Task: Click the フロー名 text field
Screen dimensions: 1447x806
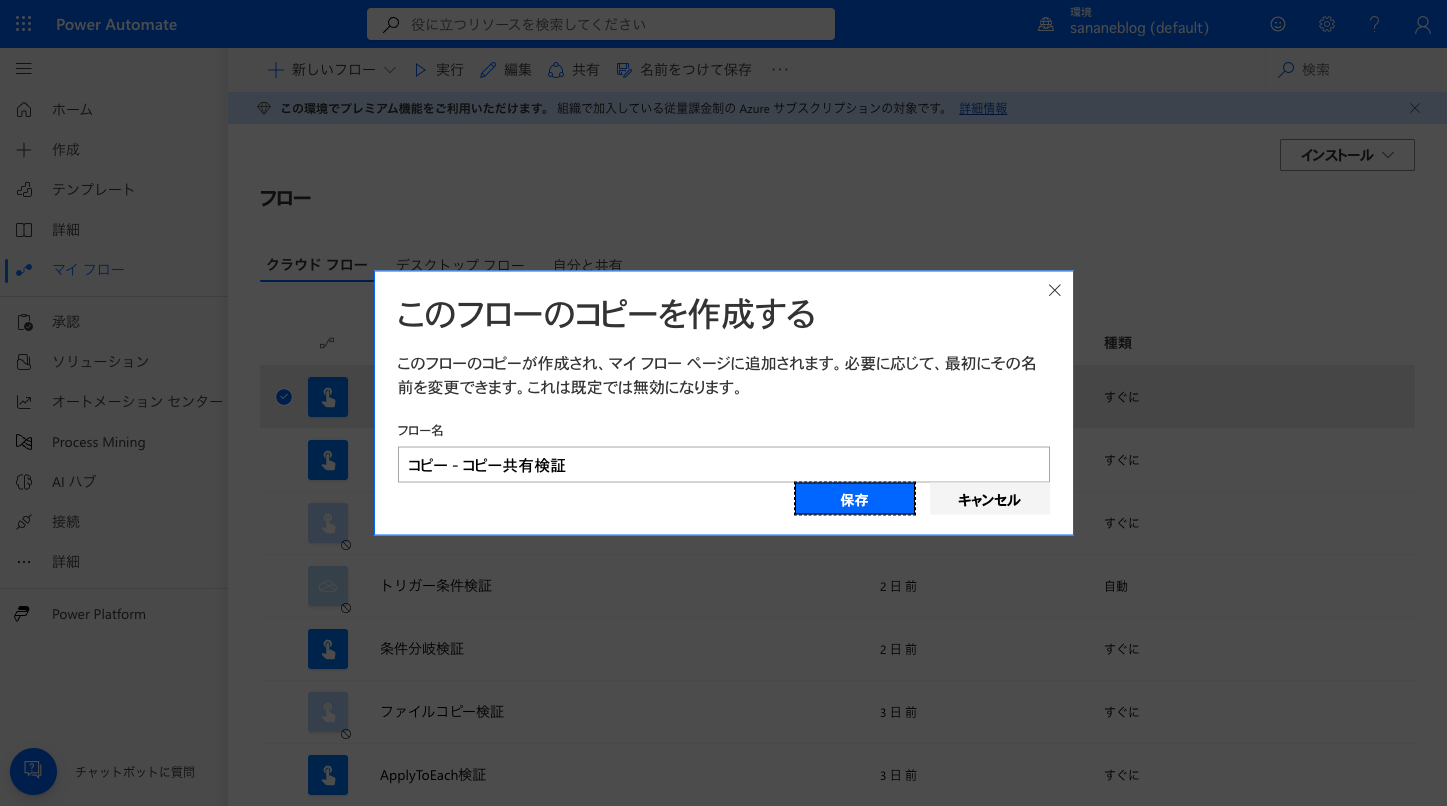Action: (x=724, y=464)
